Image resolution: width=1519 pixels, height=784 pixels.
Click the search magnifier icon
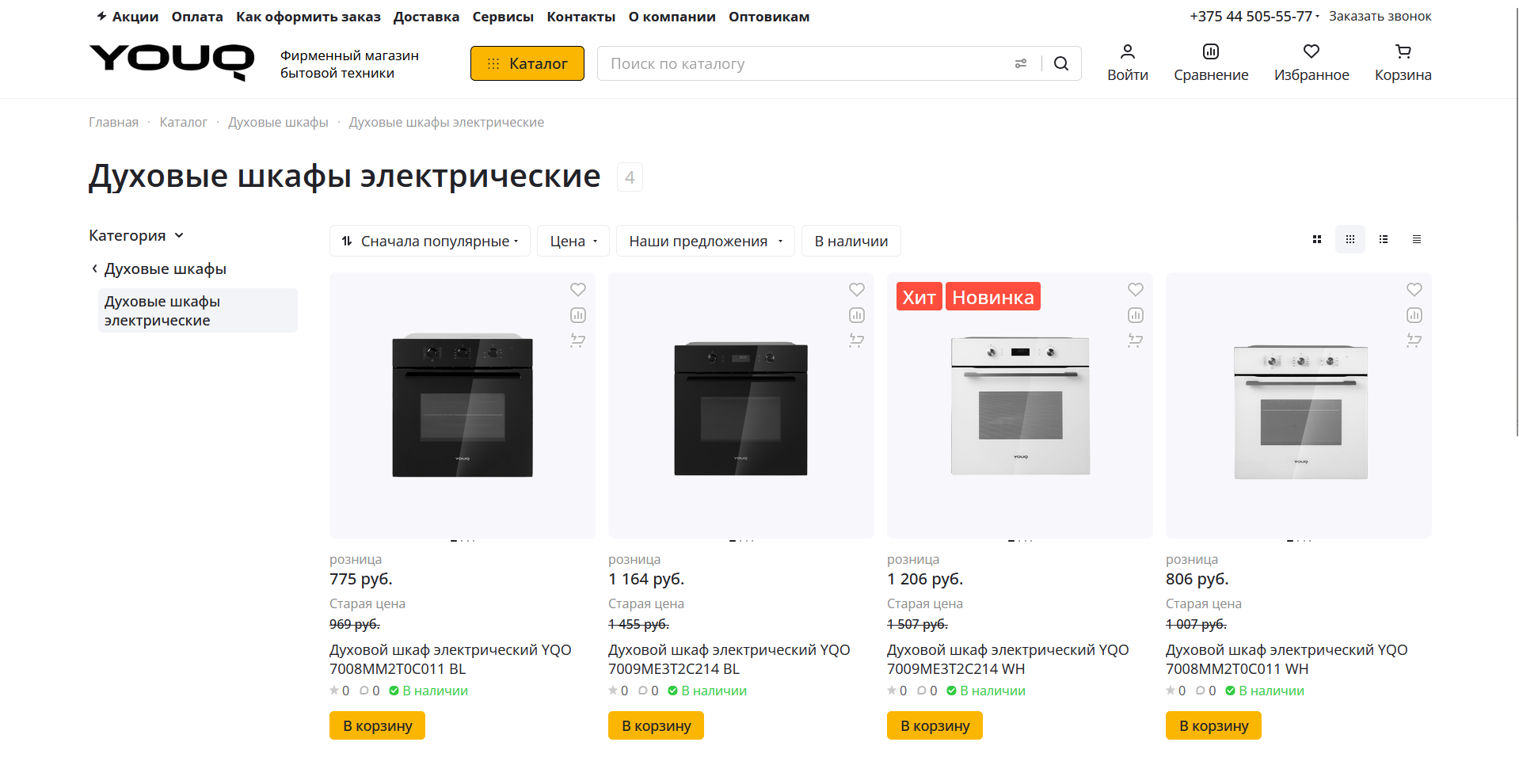pyautogui.click(x=1060, y=63)
